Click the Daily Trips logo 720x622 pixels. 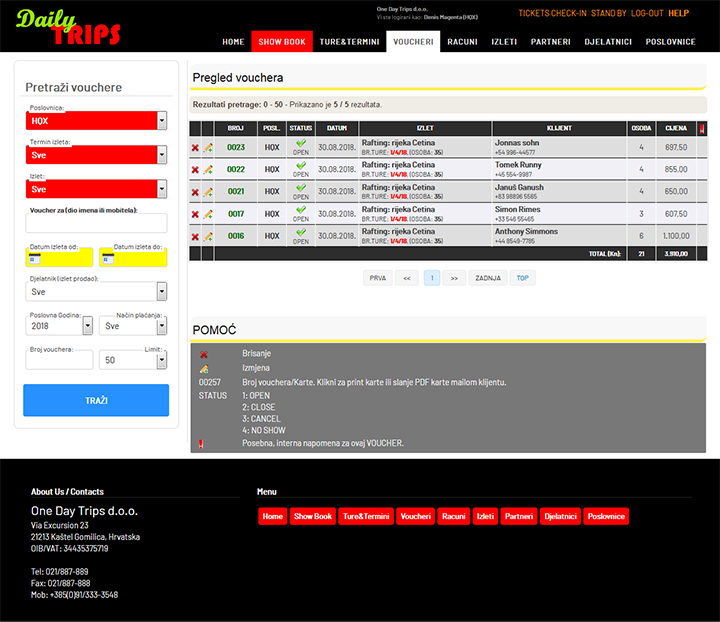[x=68, y=27]
